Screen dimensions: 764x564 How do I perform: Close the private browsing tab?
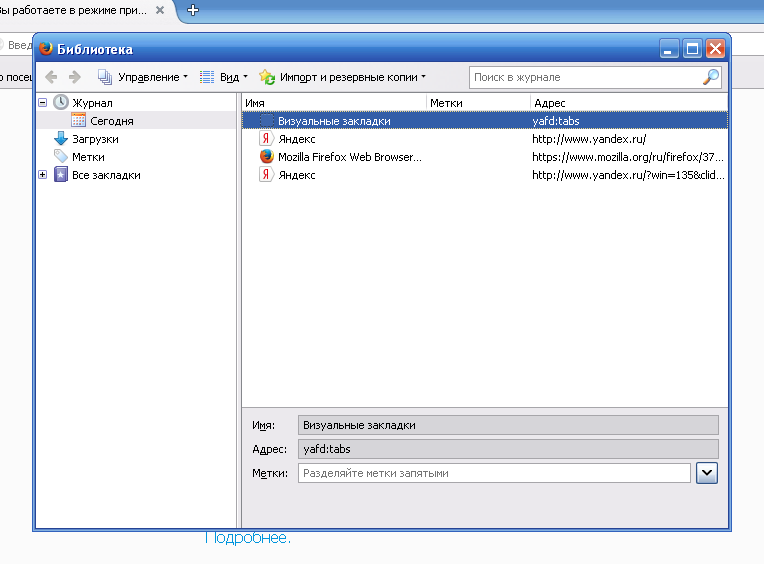160,10
